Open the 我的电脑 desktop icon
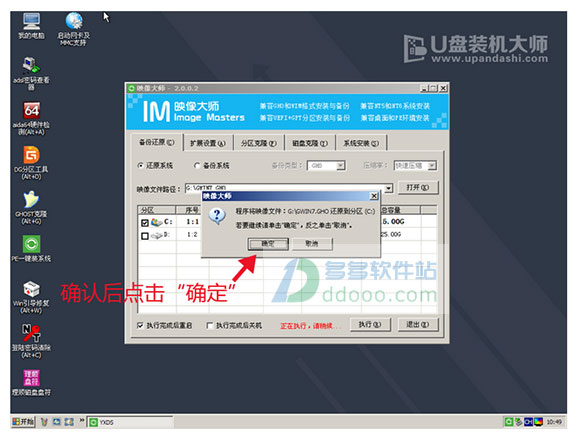Screen dimensions: 580x440 point(31,25)
